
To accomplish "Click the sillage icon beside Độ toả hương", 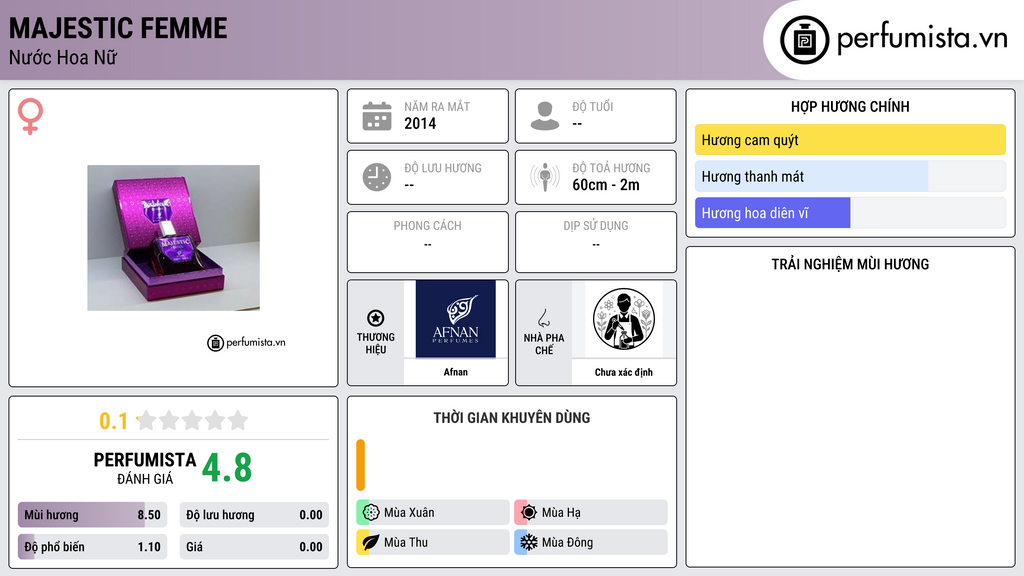I will click(x=545, y=177).
